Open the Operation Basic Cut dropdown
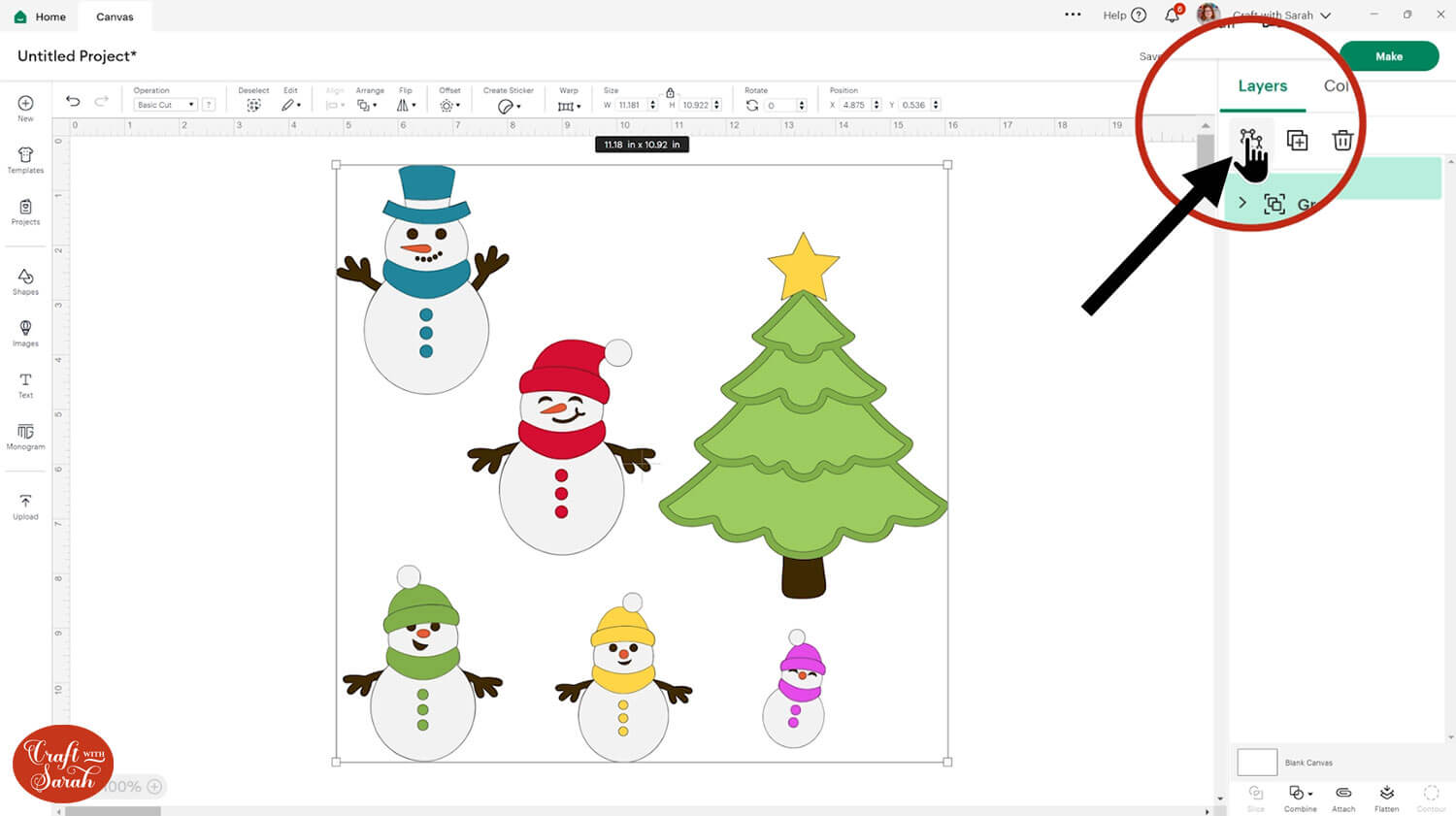The image size is (1456, 816). click(165, 105)
